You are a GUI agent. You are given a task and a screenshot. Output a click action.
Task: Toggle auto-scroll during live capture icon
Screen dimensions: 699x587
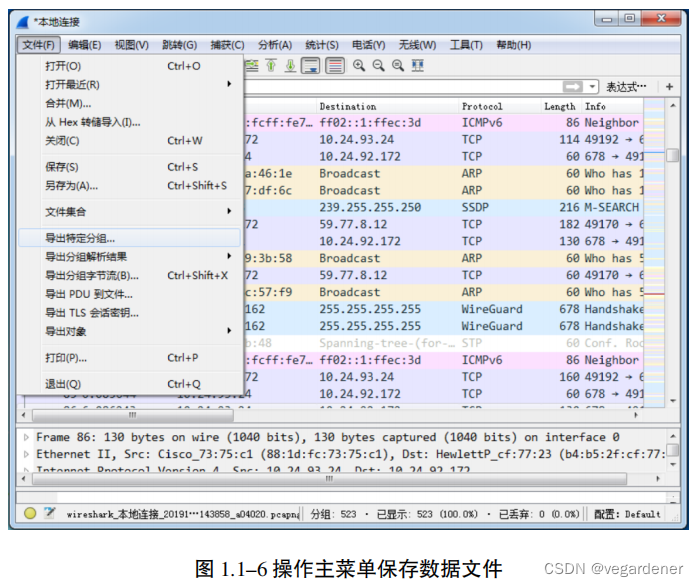(311, 66)
